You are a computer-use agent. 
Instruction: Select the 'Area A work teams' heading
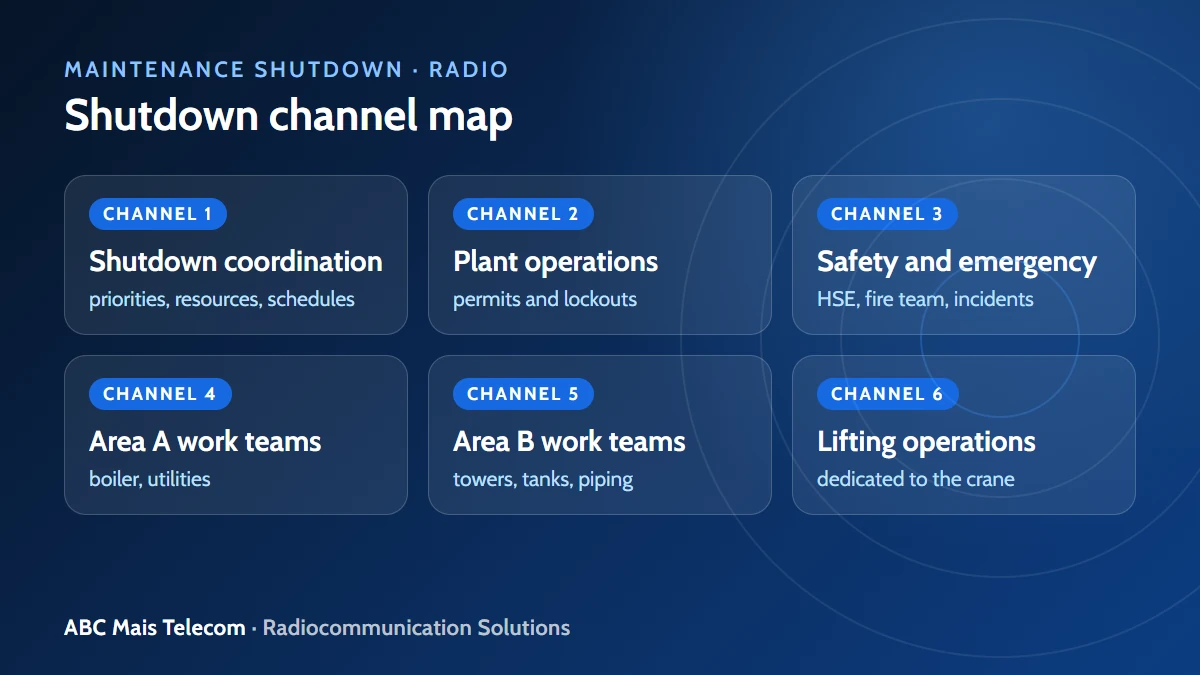pos(205,441)
